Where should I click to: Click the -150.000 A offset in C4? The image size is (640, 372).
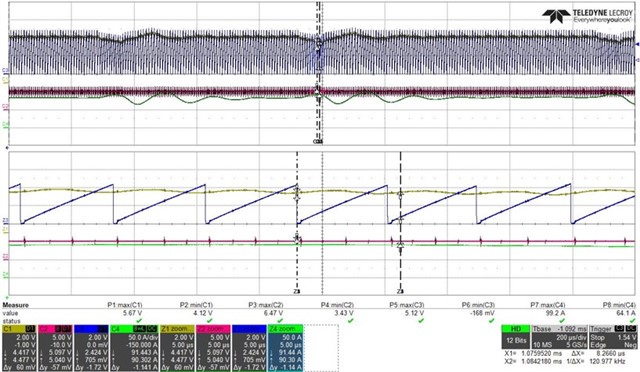pos(141,345)
